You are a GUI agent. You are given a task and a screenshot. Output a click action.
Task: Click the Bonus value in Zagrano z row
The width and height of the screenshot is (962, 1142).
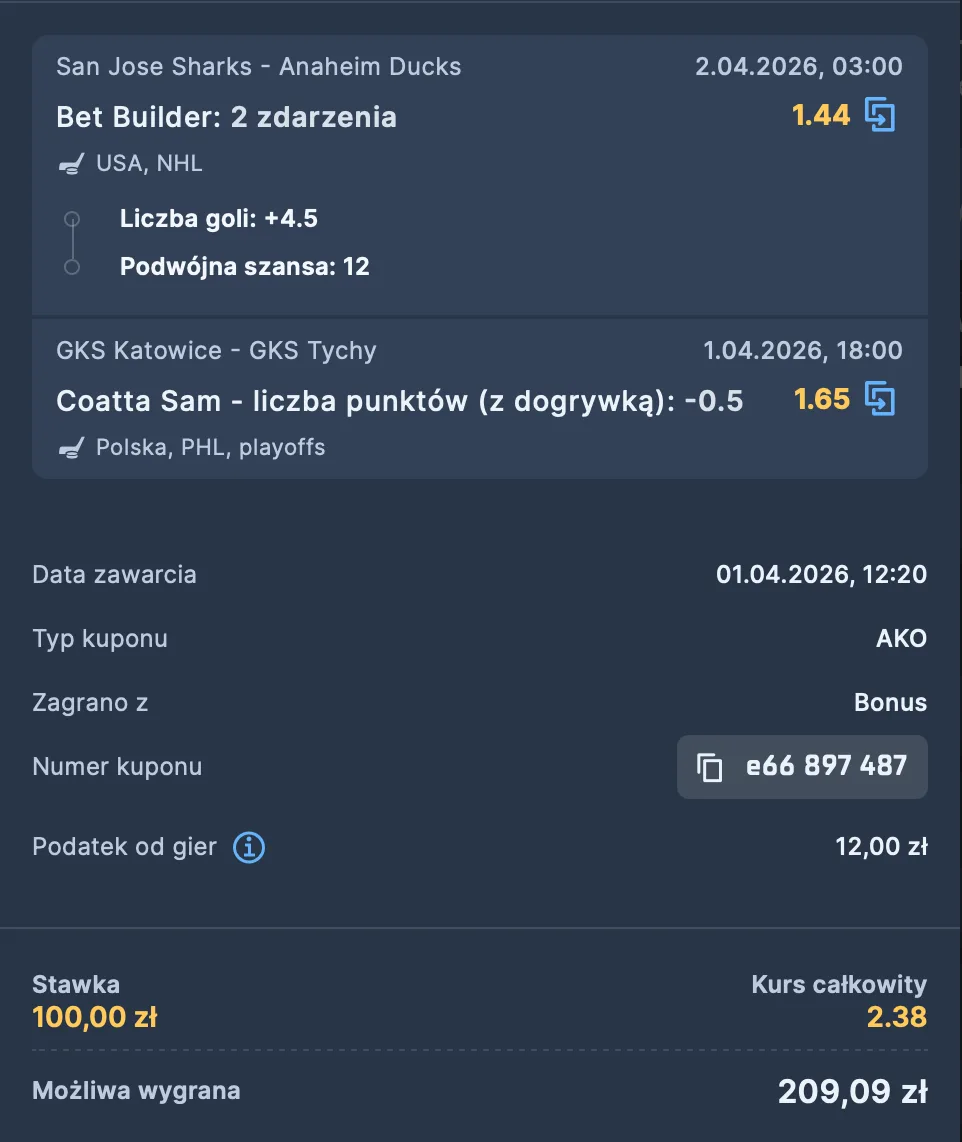pyautogui.click(x=890, y=702)
